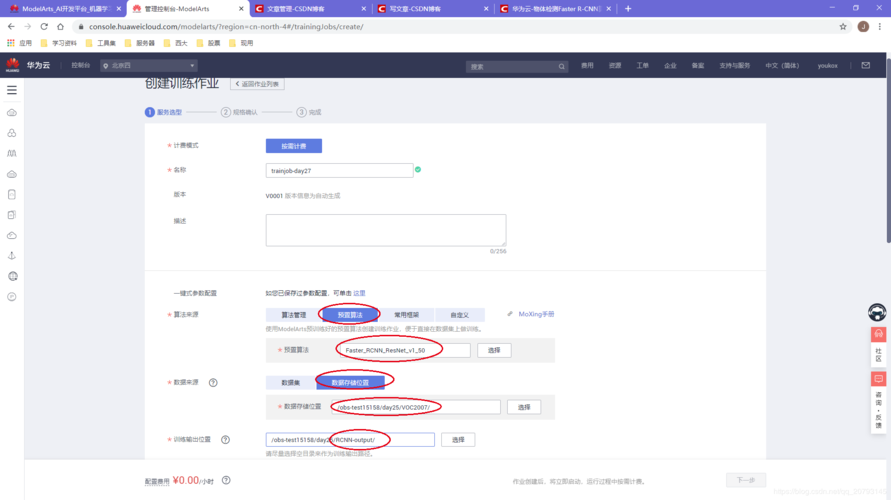
Task: Click the 描述 description text area
Action: point(386,230)
